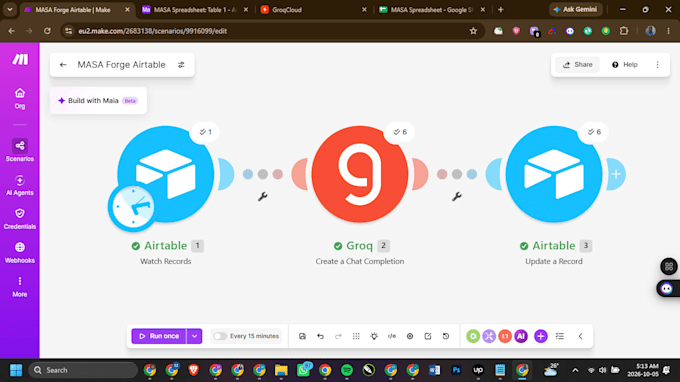Click the Share button
Viewport: 680px width, 382px height.
(x=578, y=65)
